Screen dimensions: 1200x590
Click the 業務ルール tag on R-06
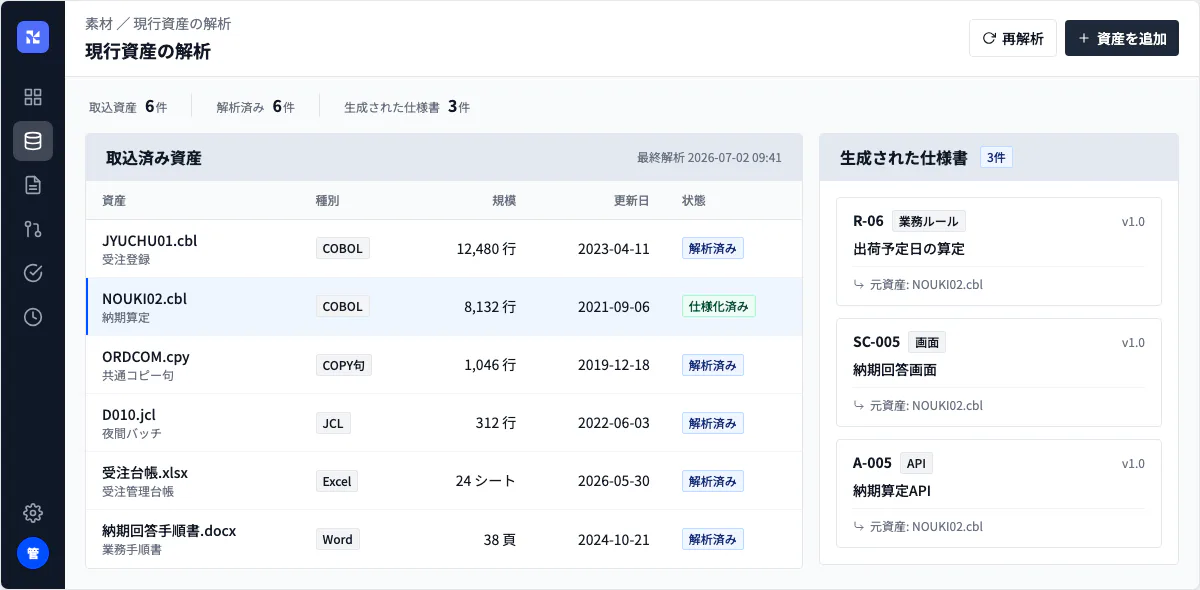pos(929,221)
